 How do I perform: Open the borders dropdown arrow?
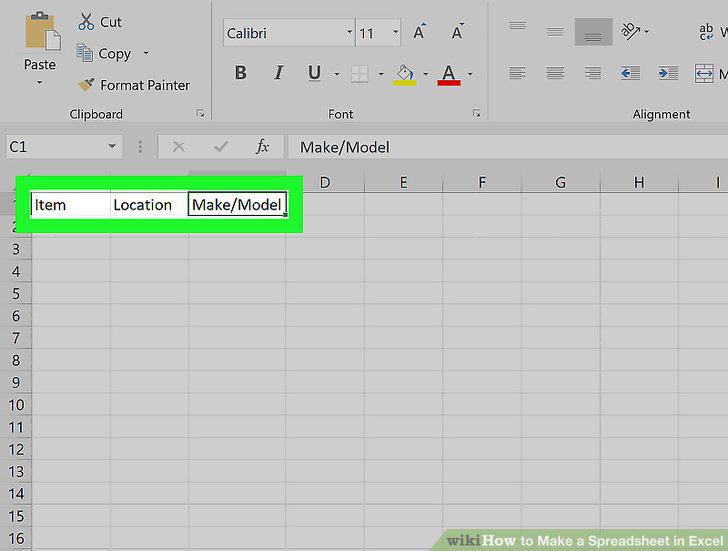(381, 74)
